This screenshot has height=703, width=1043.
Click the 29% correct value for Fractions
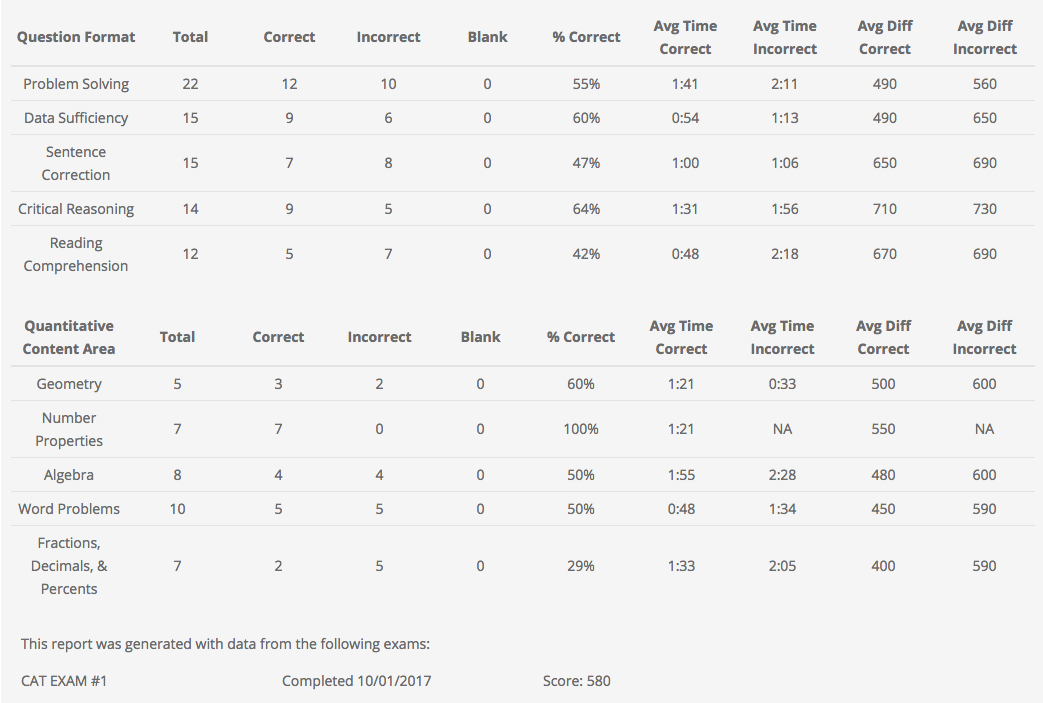(581, 566)
